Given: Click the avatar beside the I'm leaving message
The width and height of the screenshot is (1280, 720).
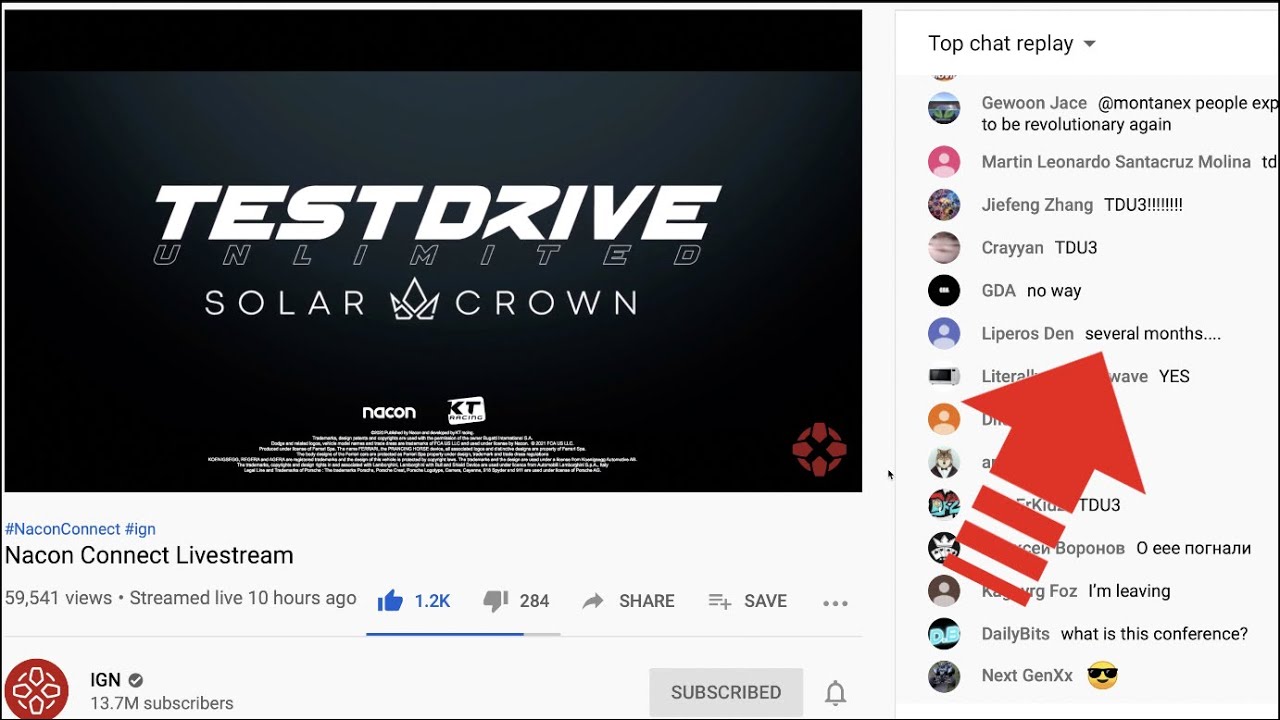Looking at the screenshot, I should click(944, 591).
